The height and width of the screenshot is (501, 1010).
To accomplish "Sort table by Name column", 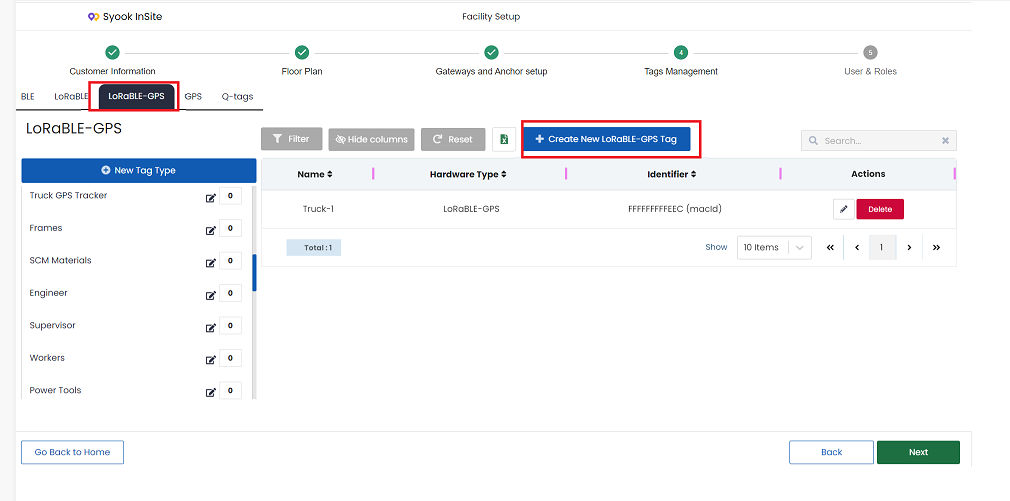I will (x=315, y=174).
